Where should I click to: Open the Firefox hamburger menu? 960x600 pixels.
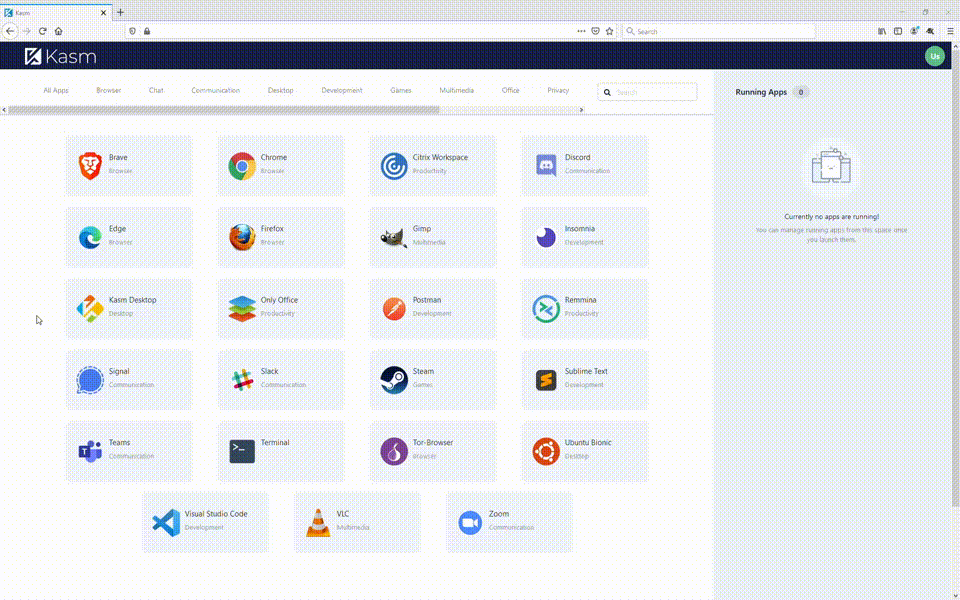click(950, 31)
